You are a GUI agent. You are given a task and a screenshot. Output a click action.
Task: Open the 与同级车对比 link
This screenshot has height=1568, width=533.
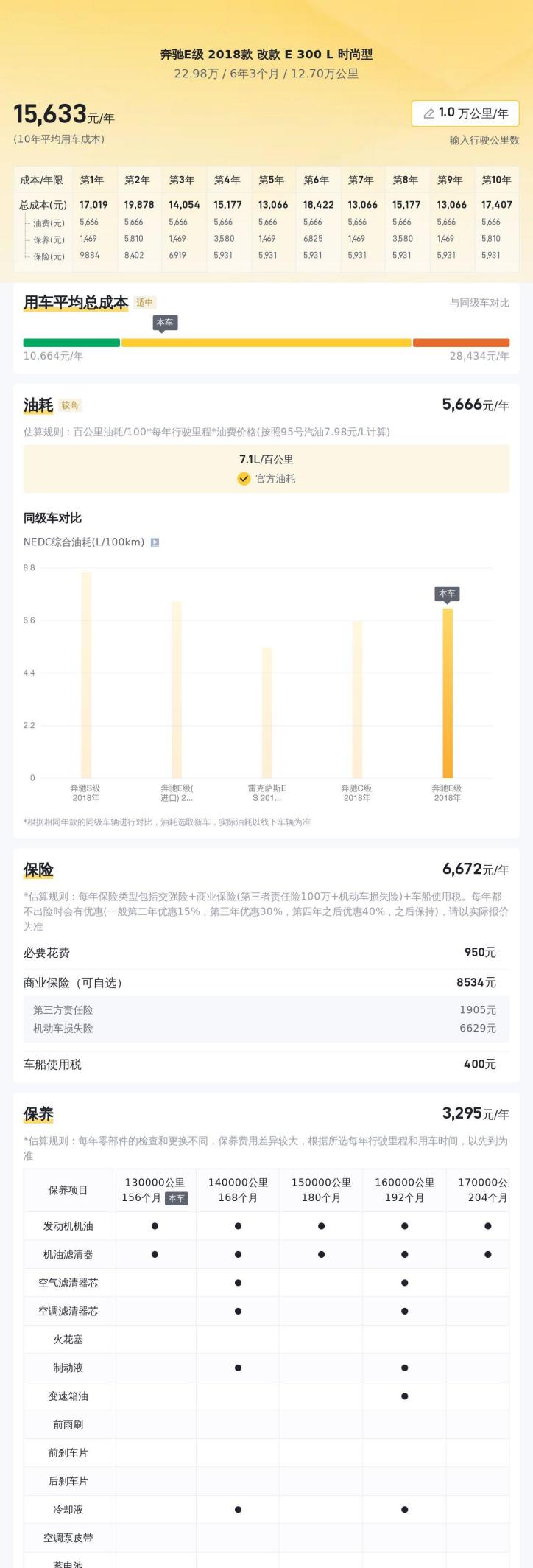[479, 303]
